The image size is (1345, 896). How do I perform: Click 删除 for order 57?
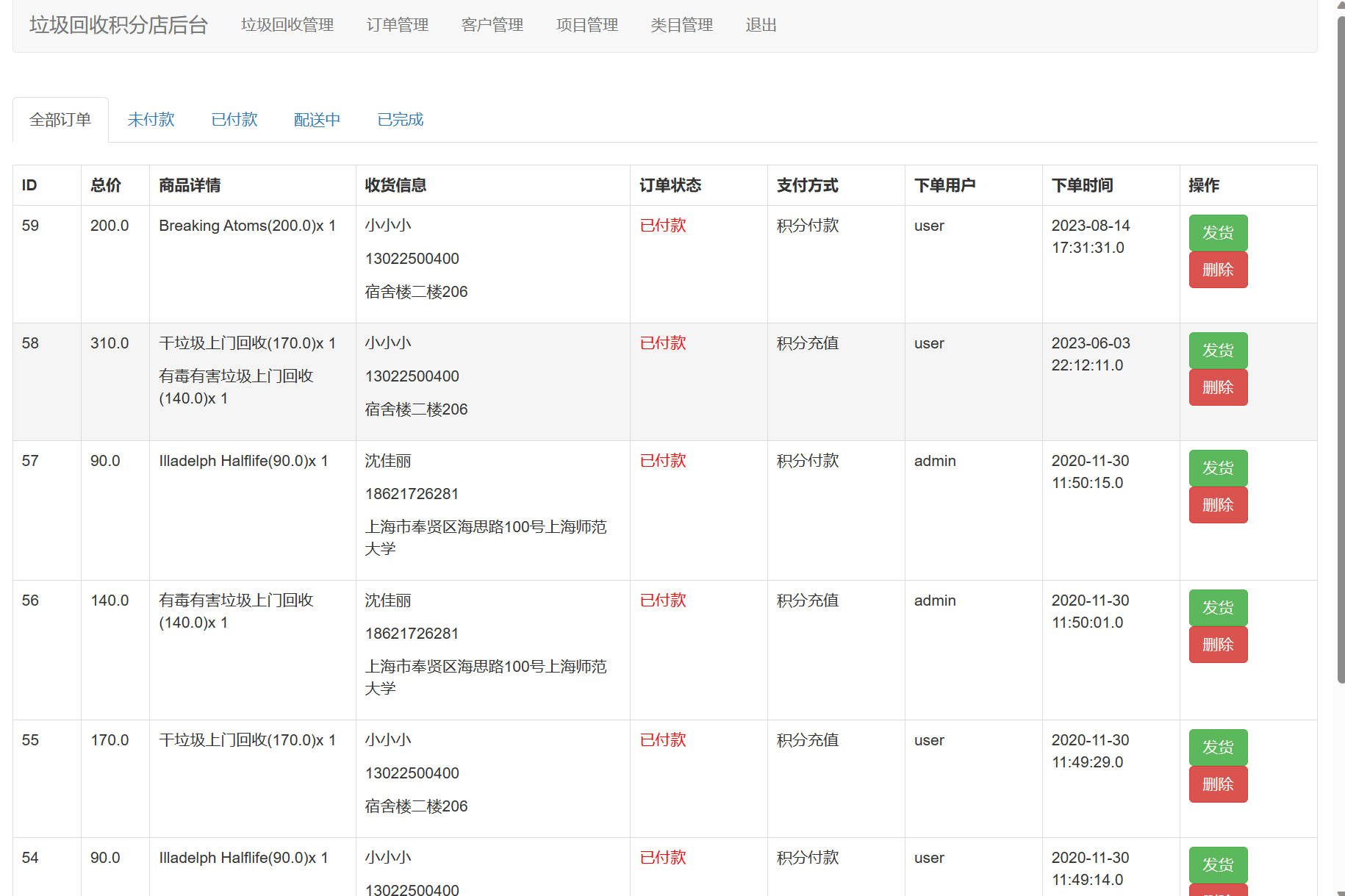pos(1217,504)
